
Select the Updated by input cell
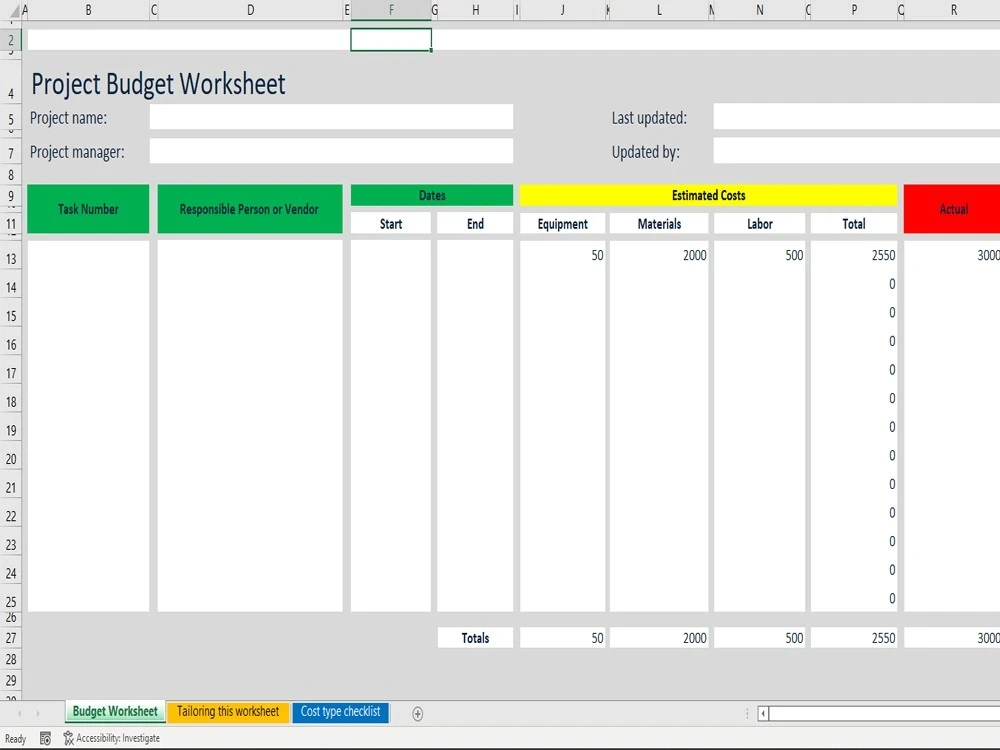click(x=857, y=151)
